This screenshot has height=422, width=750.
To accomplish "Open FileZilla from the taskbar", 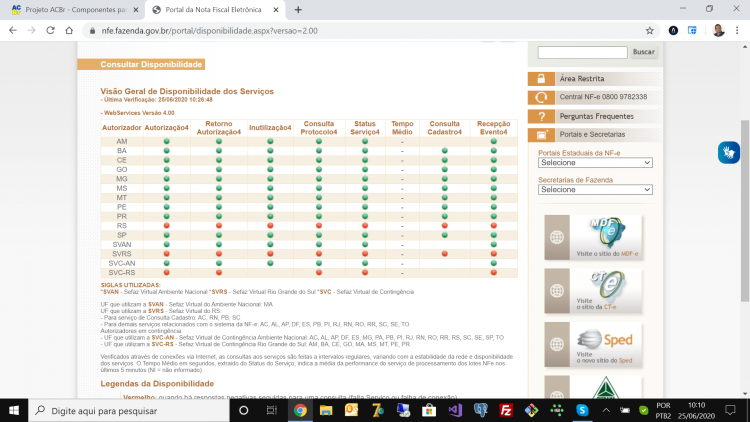I will point(506,411).
